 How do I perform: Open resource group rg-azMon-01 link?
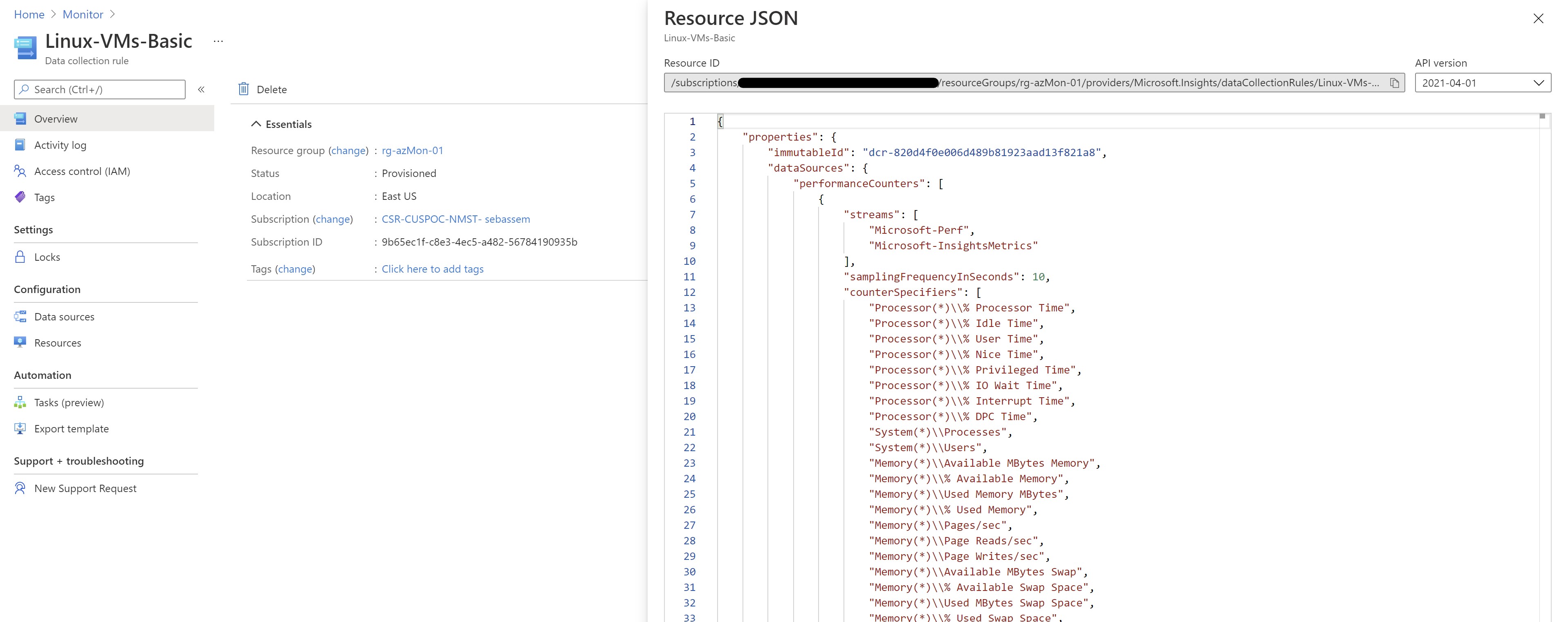pos(412,150)
